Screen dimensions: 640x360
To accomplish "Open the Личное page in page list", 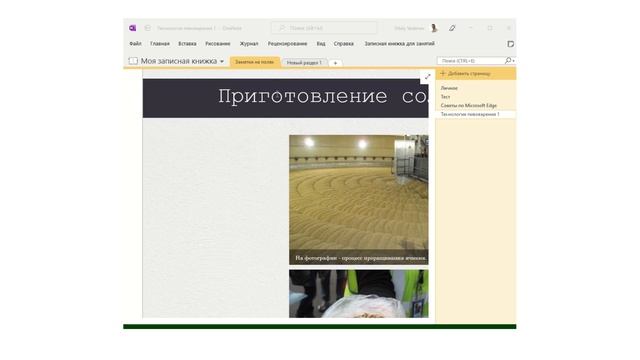I will tap(449, 88).
